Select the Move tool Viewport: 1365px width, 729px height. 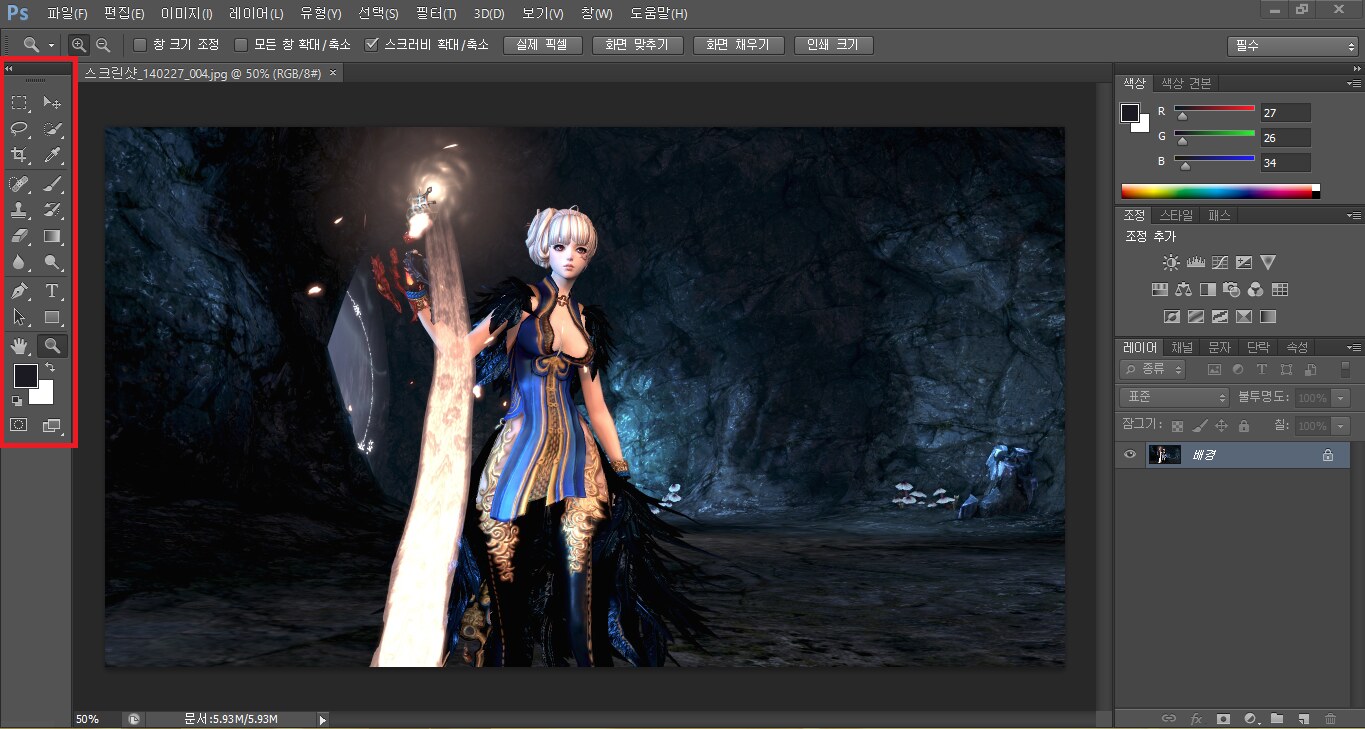coord(52,103)
